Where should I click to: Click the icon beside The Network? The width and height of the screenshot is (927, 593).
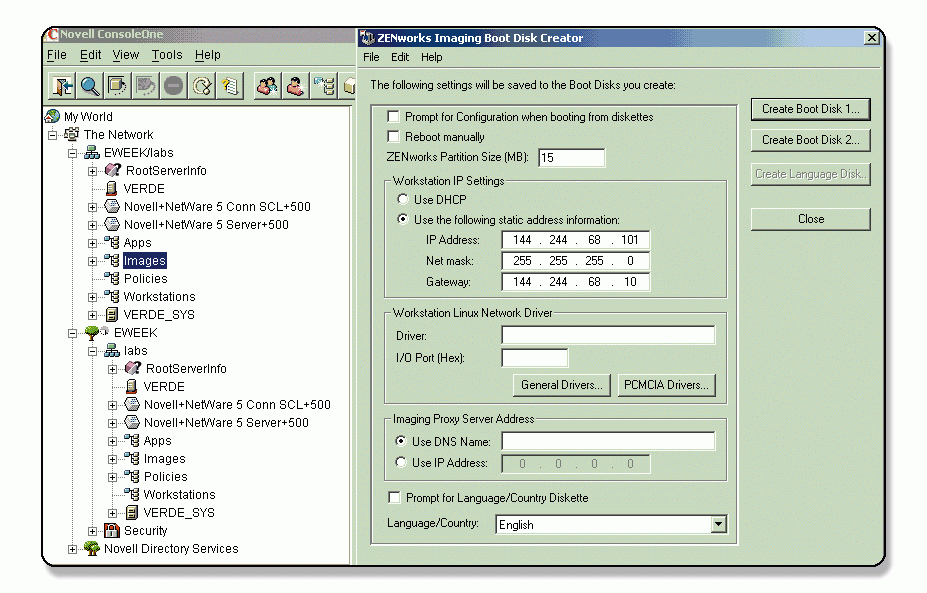tap(72, 134)
